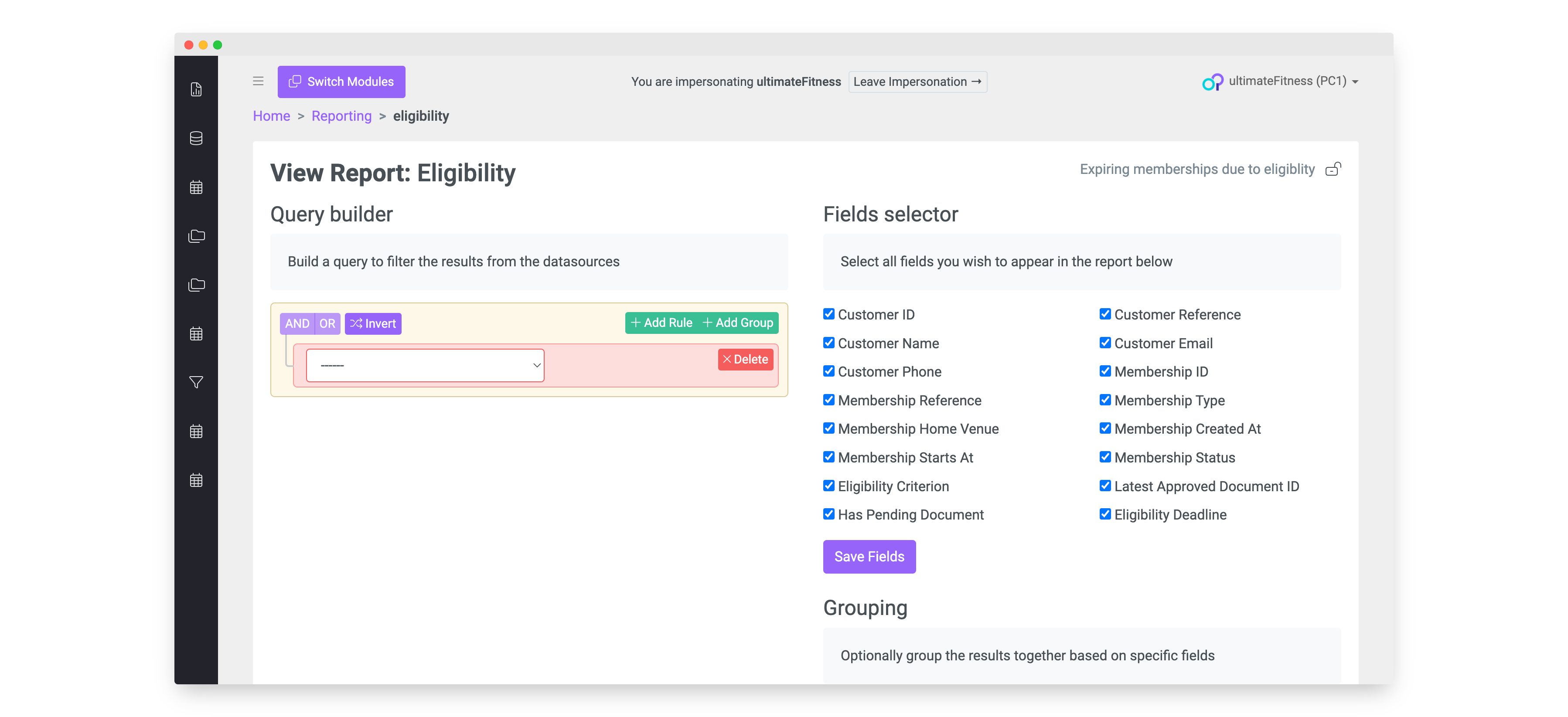The width and height of the screenshot is (1568, 717).
Task: Click 'Expiring memberships due to eligiblity' description
Action: (x=1197, y=169)
